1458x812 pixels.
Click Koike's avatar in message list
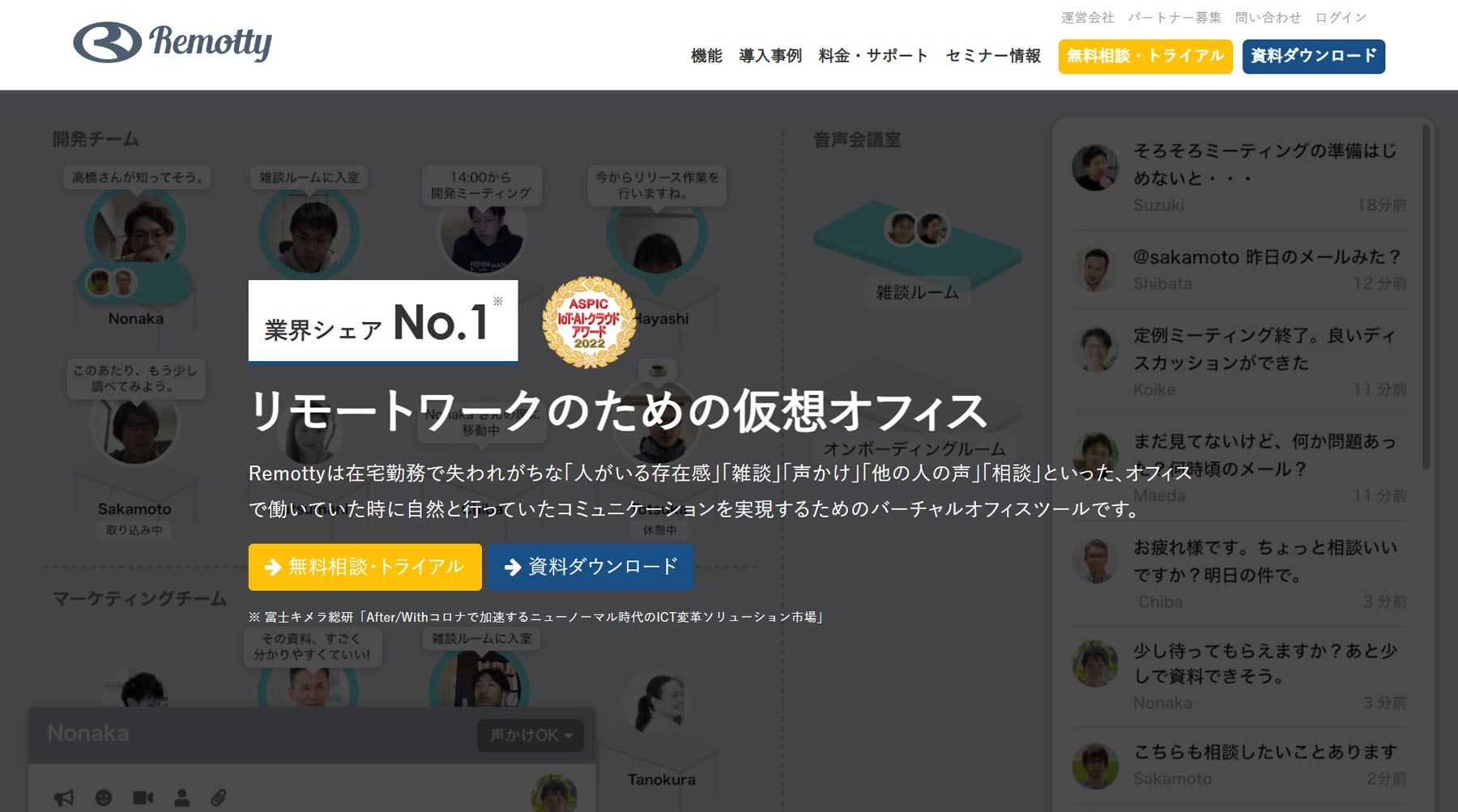[x=1094, y=349]
